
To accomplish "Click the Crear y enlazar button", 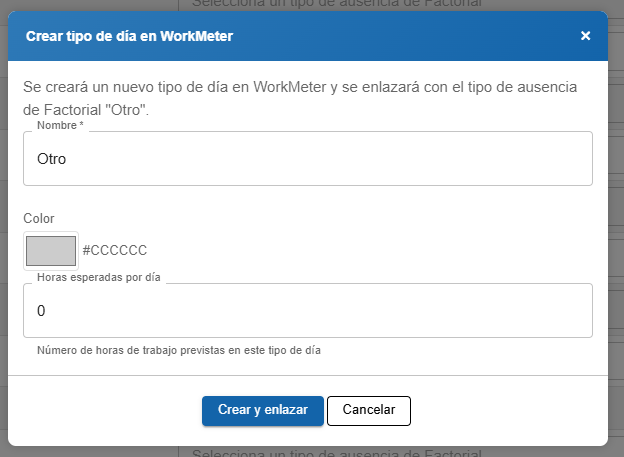I will (263, 410).
